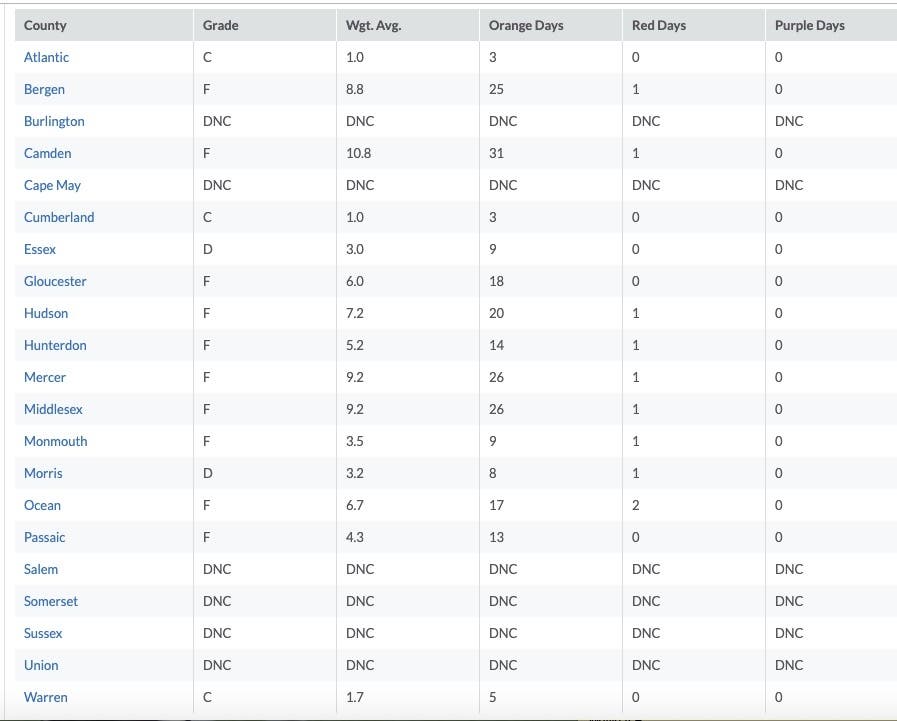Open the Mercer county link
897x721 pixels.
click(x=45, y=377)
